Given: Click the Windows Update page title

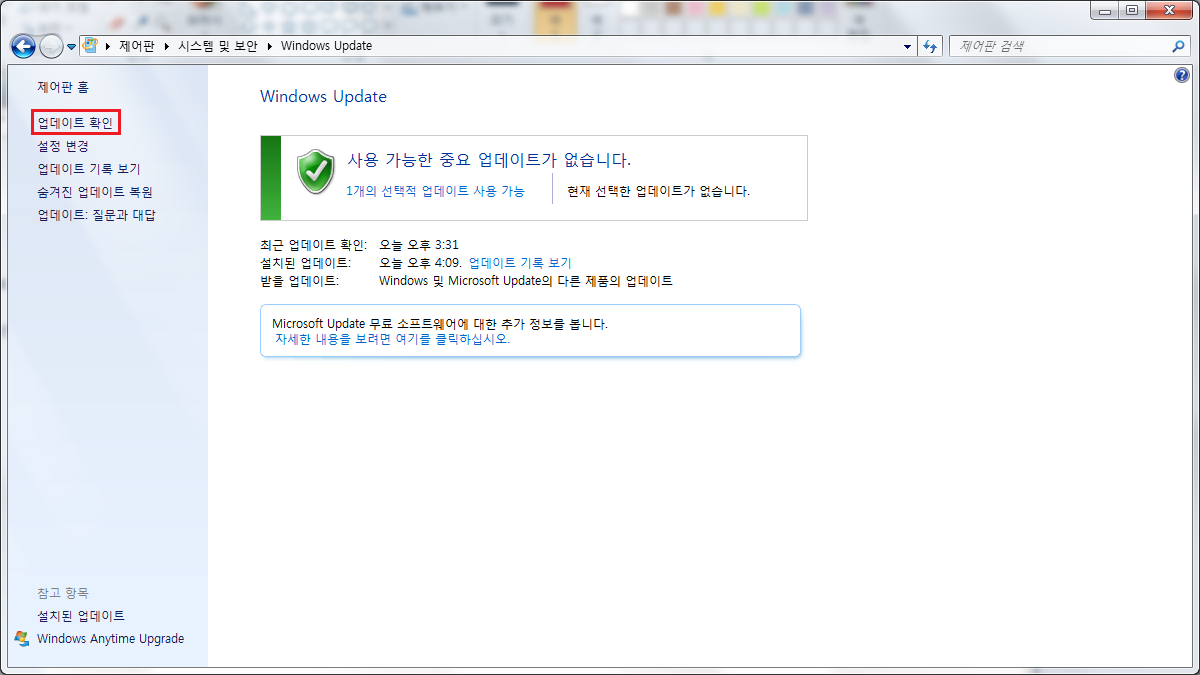Looking at the screenshot, I should (323, 97).
